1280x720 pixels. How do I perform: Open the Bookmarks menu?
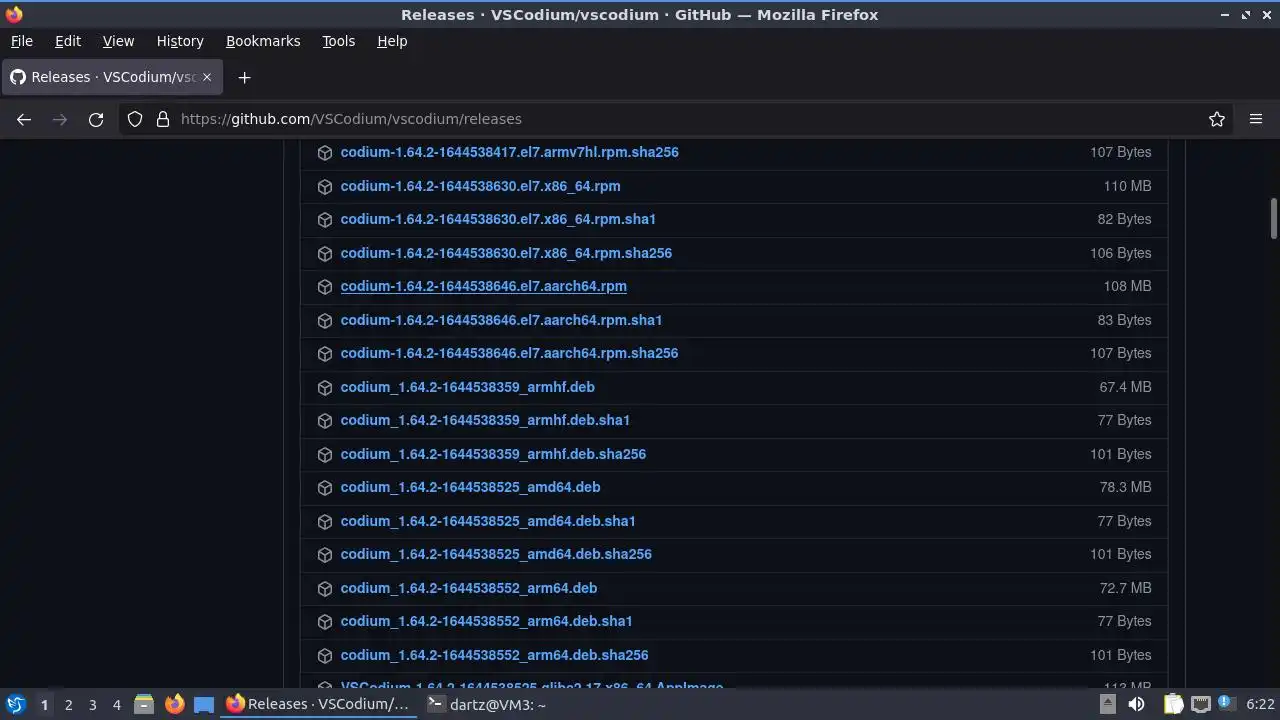pyautogui.click(x=263, y=41)
